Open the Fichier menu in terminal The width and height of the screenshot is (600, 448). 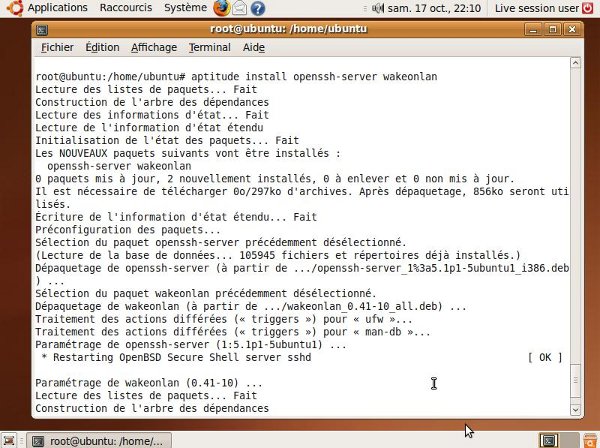point(57,48)
